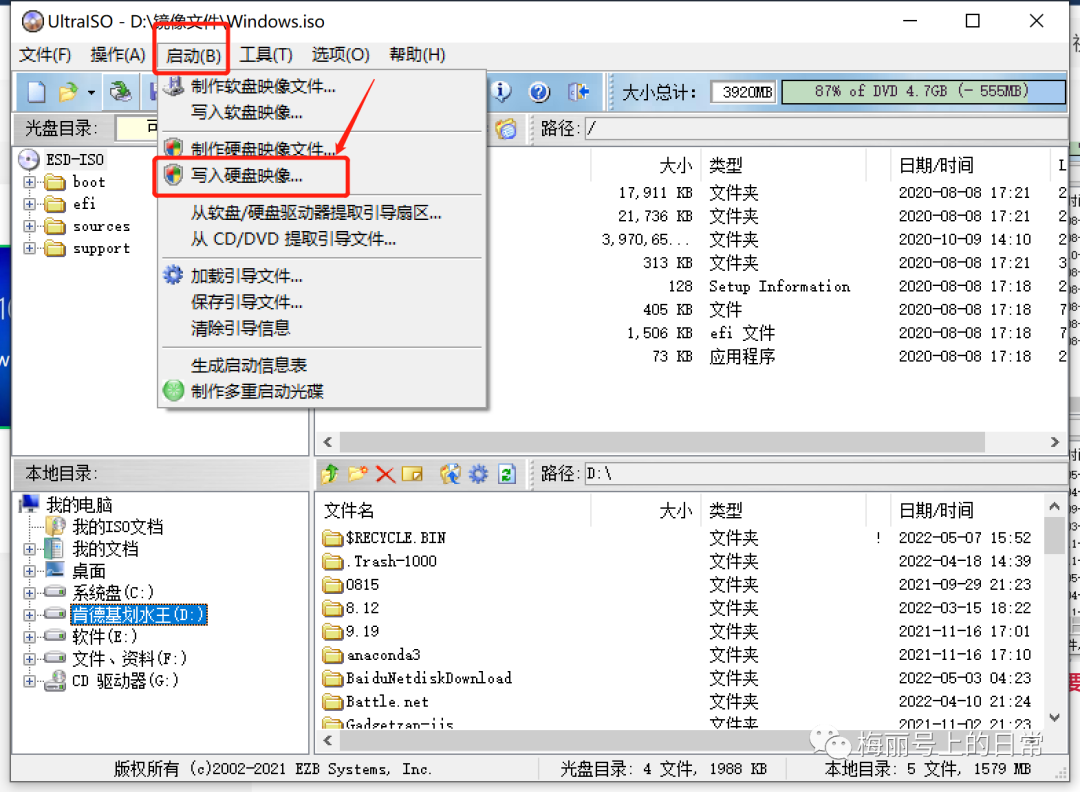Select 我的ISO文档 in local tree

click(118, 527)
